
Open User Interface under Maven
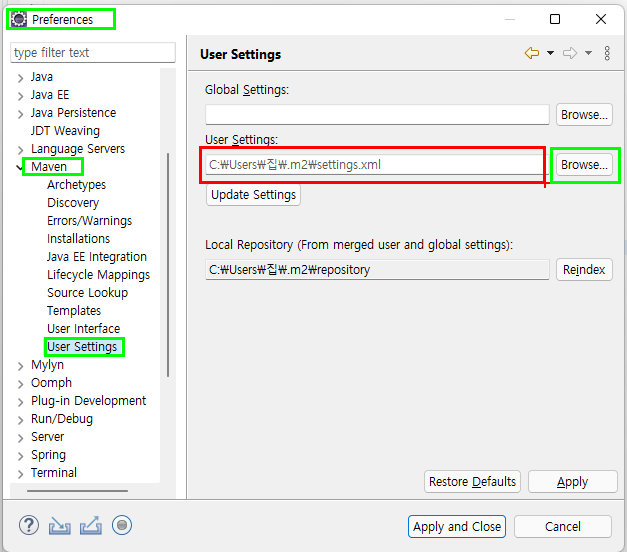click(x=84, y=329)
